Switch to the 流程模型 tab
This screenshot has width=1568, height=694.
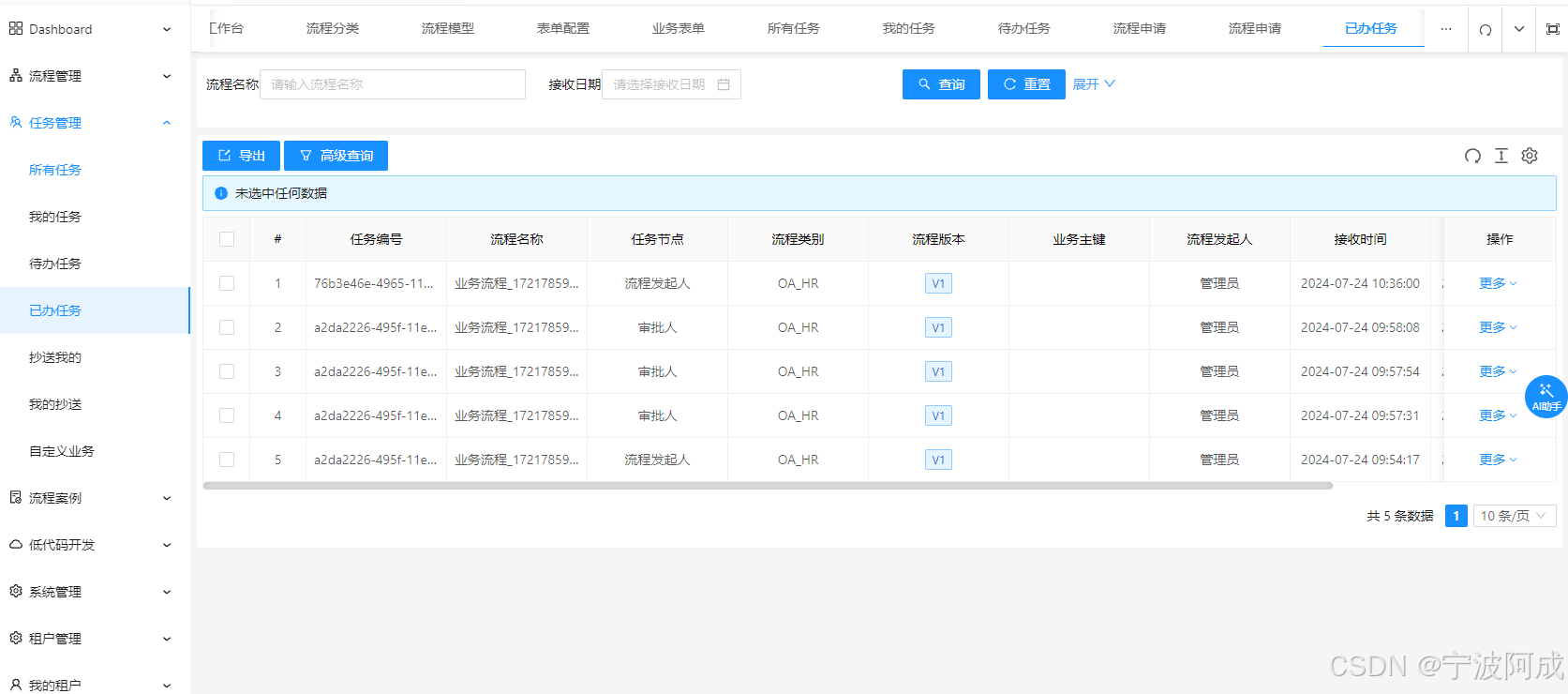click(448, 29)
